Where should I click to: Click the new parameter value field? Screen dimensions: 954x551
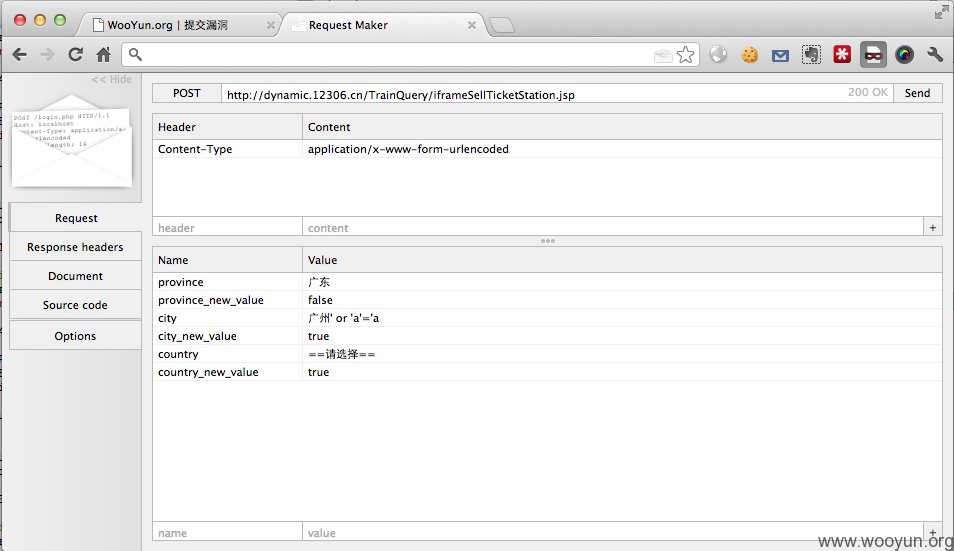(x=613, y=532)
